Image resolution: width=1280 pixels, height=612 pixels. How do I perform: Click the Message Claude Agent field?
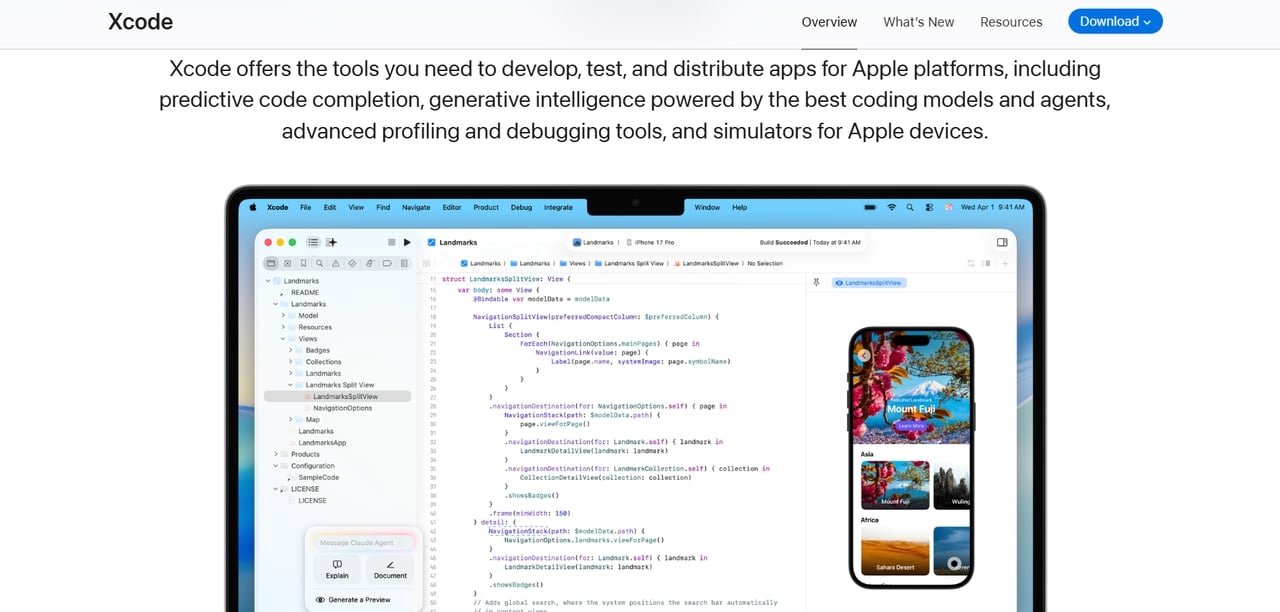coord(364,543)
